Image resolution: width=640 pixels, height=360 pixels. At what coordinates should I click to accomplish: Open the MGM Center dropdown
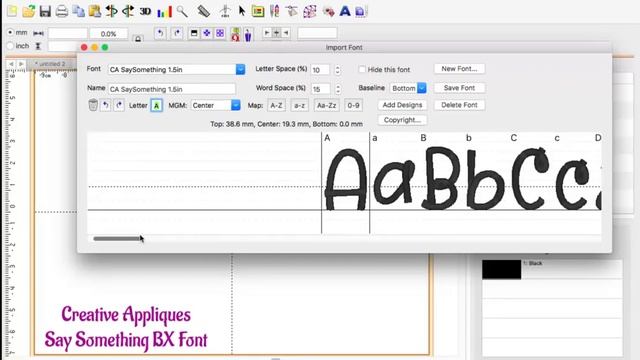(x=216, y=105)
